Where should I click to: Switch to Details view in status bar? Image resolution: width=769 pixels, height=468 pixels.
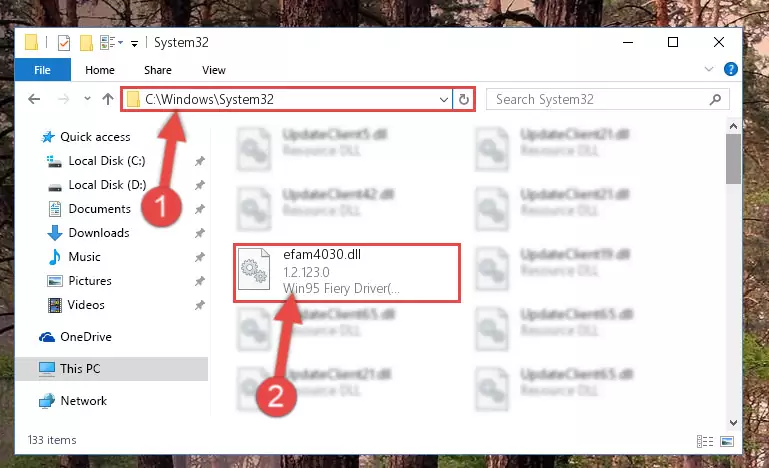tap(705, 441)
